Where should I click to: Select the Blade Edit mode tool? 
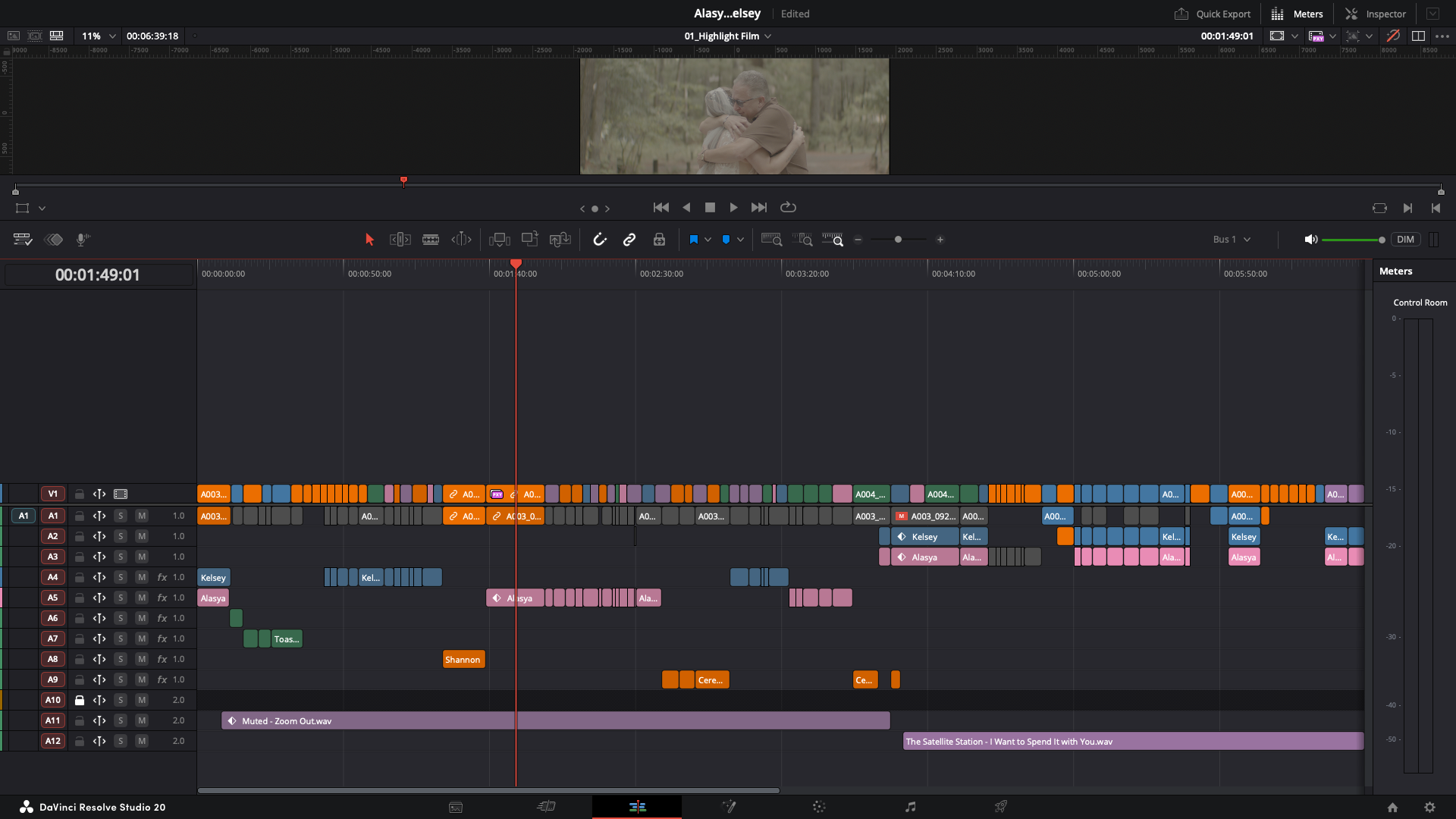(430, 239)
